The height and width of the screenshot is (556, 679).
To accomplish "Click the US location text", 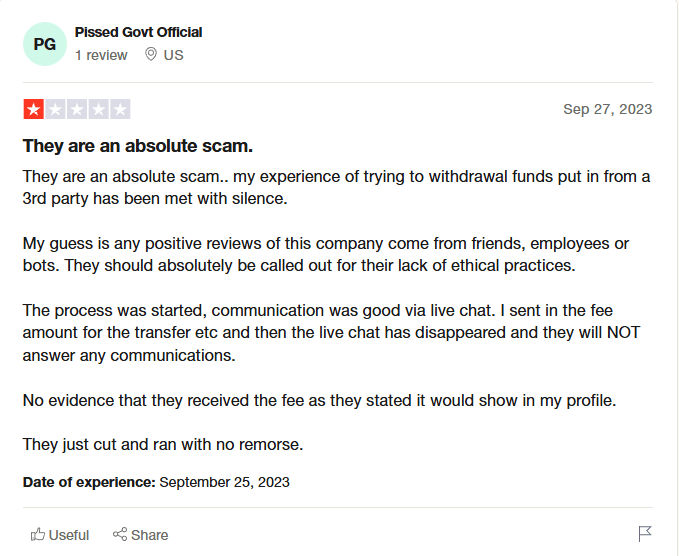I will [x=173, y=55].
